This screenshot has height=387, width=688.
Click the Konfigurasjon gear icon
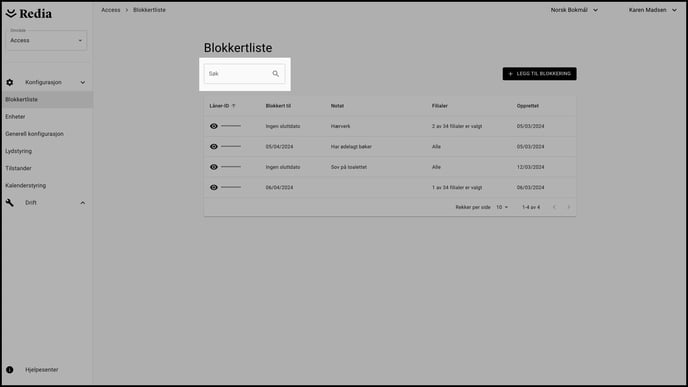10,82
